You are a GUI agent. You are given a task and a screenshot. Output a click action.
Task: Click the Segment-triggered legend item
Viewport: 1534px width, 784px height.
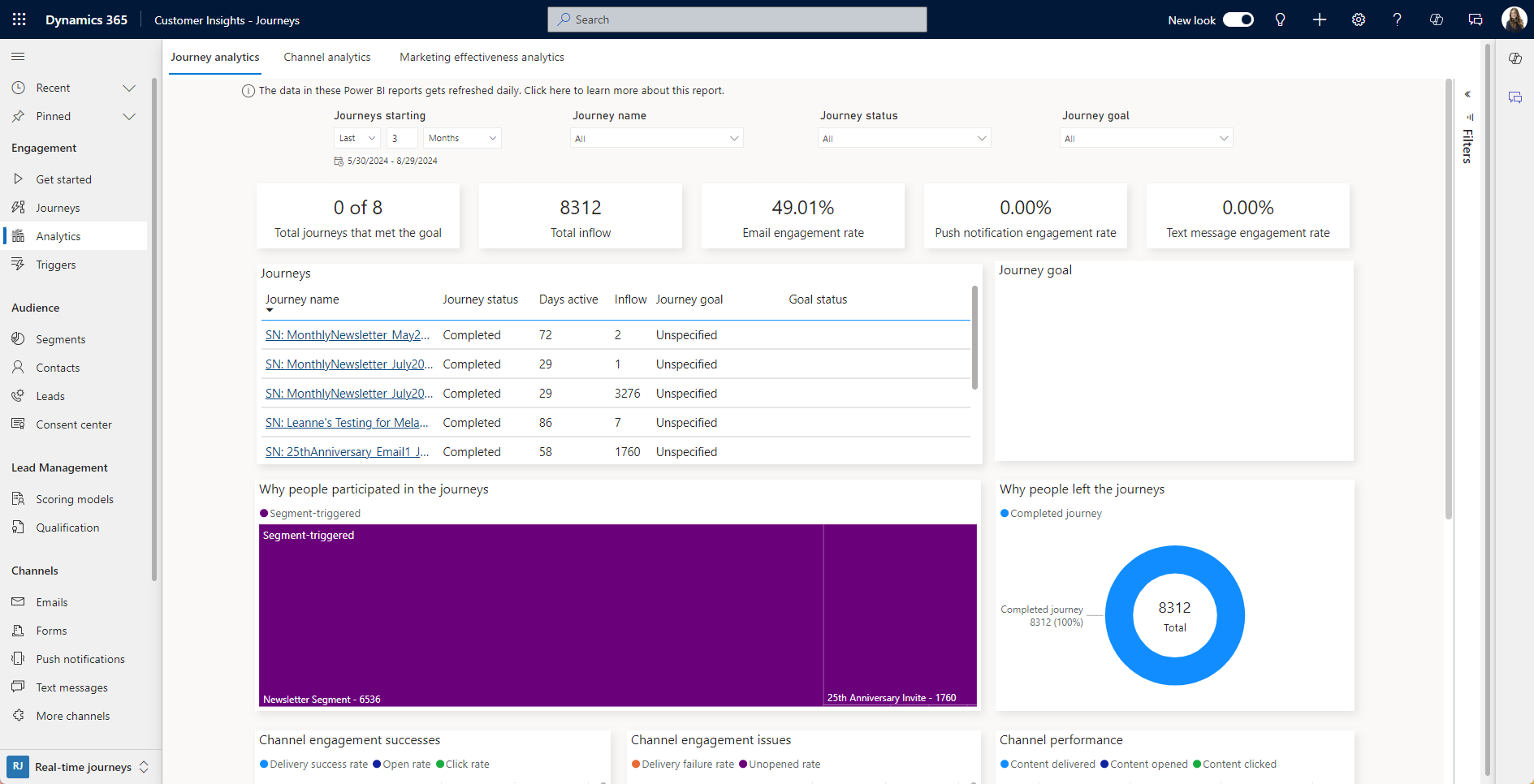(310, 514)
